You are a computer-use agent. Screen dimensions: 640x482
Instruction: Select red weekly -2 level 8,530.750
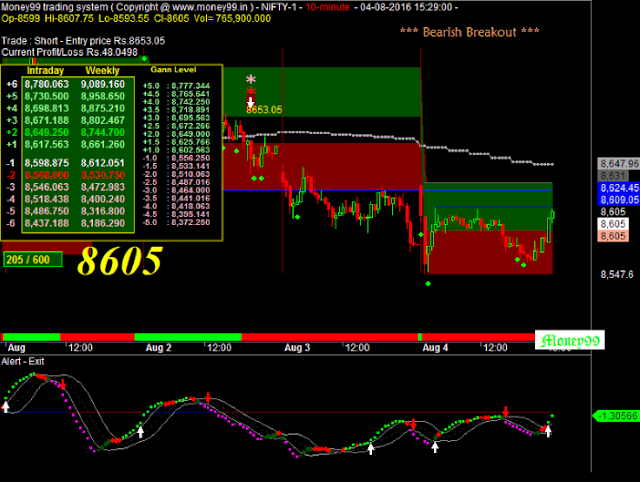tap(103, 175)
